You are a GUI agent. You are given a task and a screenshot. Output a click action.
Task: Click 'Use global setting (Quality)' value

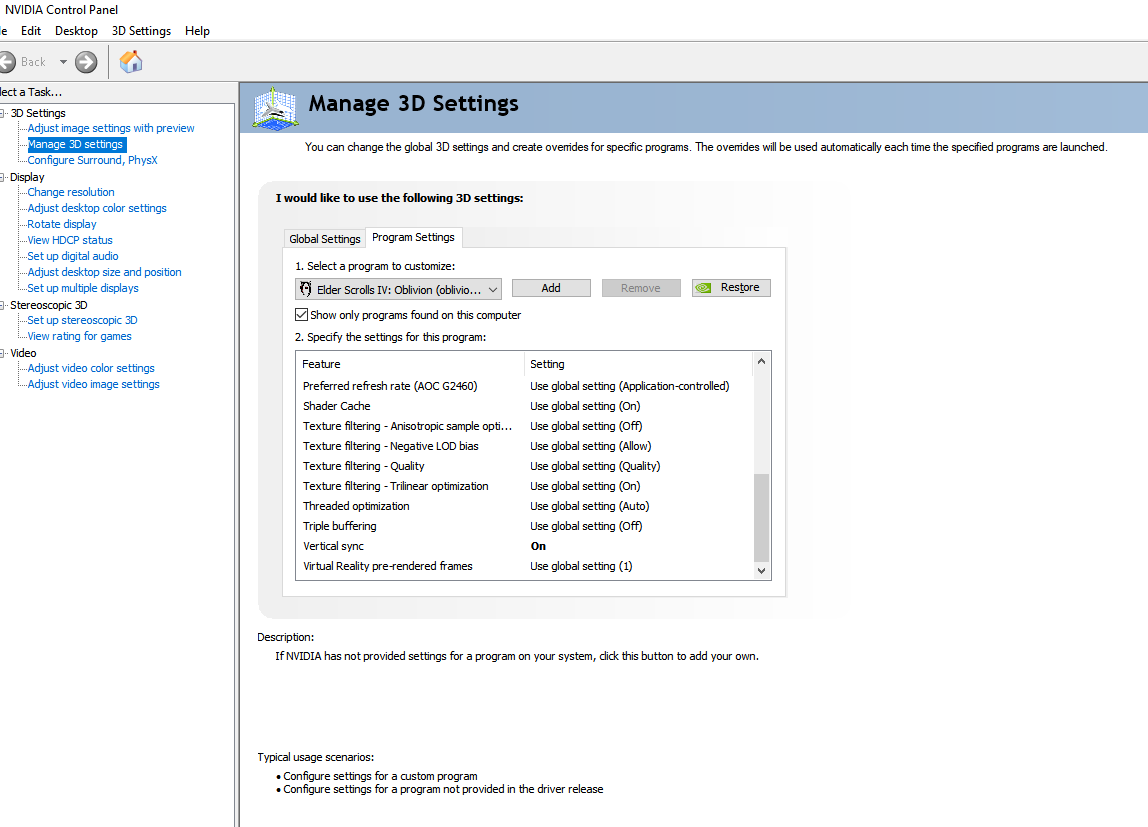click(595, 466)
